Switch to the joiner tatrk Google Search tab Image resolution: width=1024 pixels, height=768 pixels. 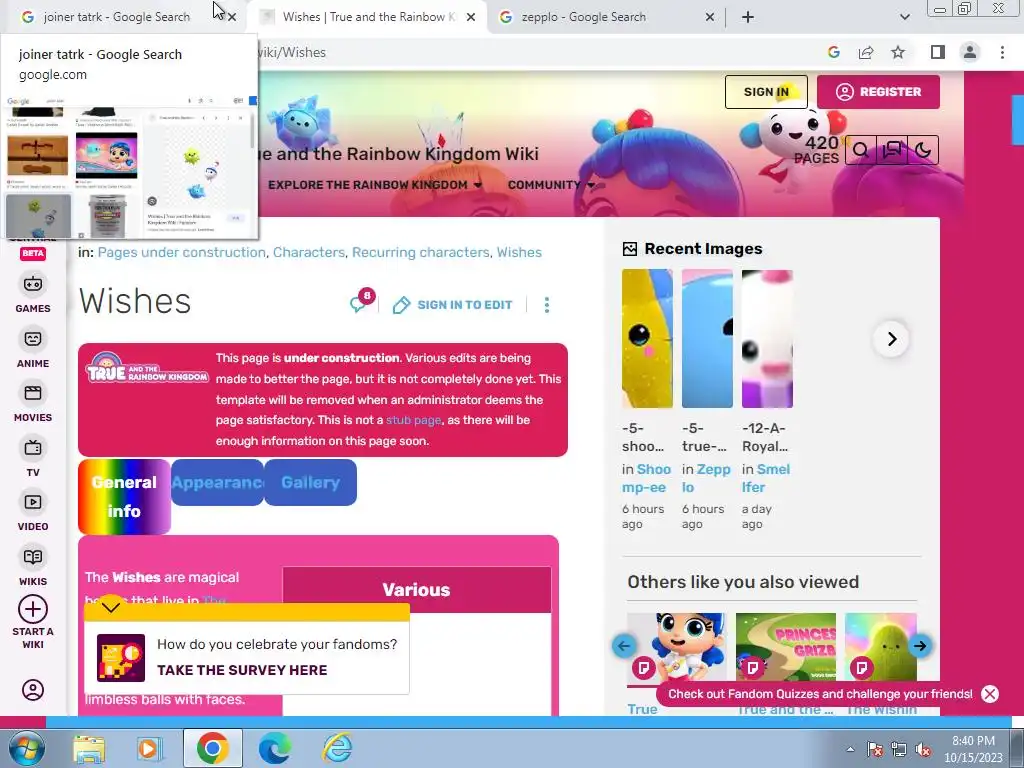[x=116, y=17]
